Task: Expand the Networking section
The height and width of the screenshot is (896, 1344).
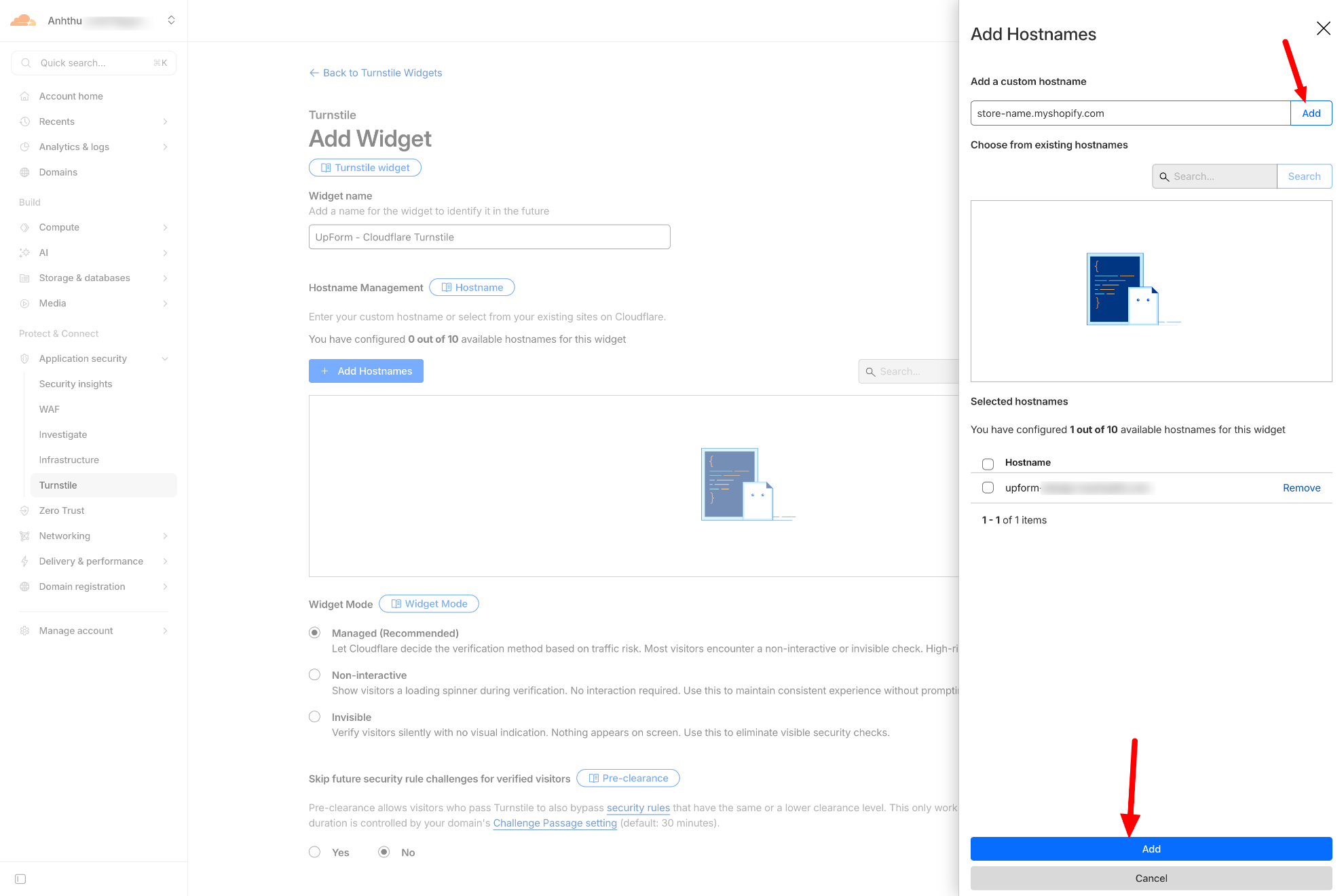Action: [x=165, y=536]
